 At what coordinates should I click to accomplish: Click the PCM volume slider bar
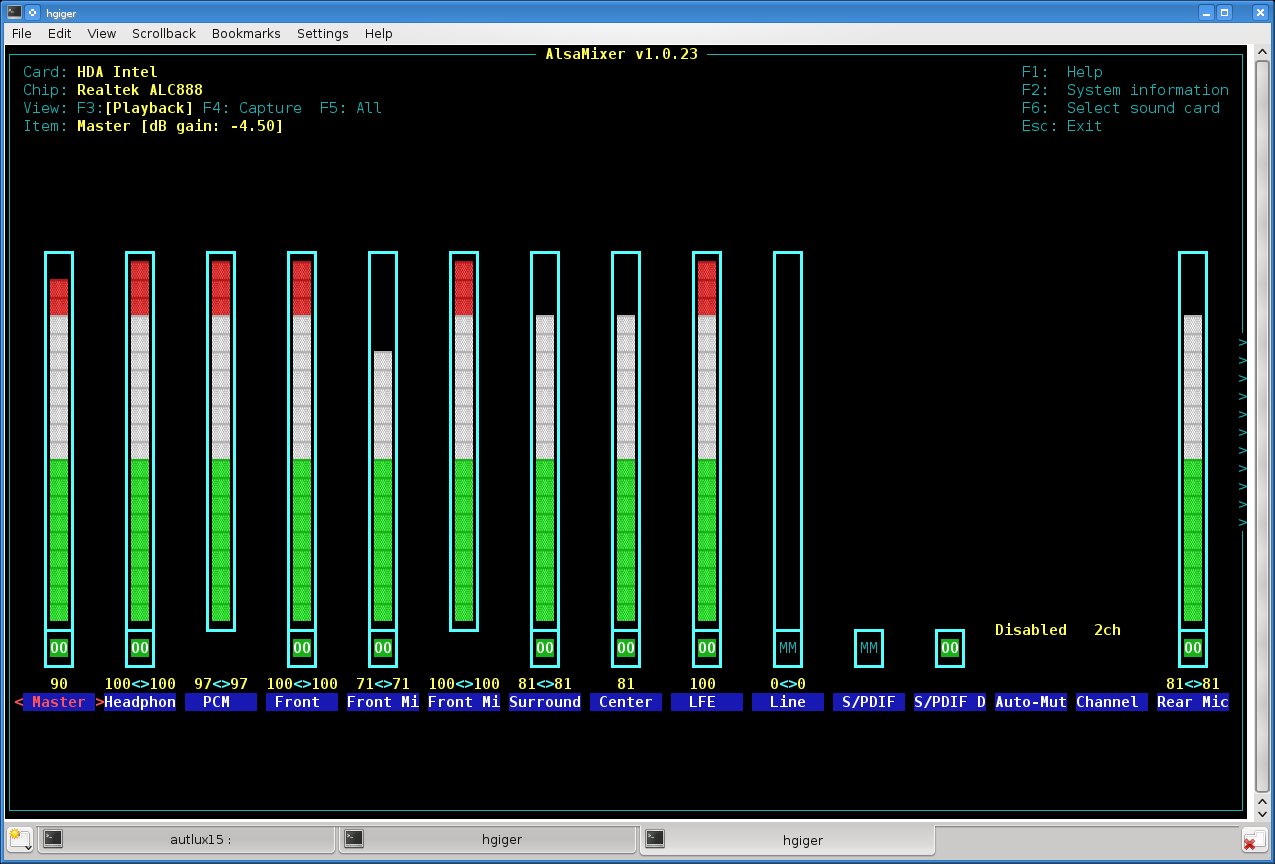coord(221,441)
